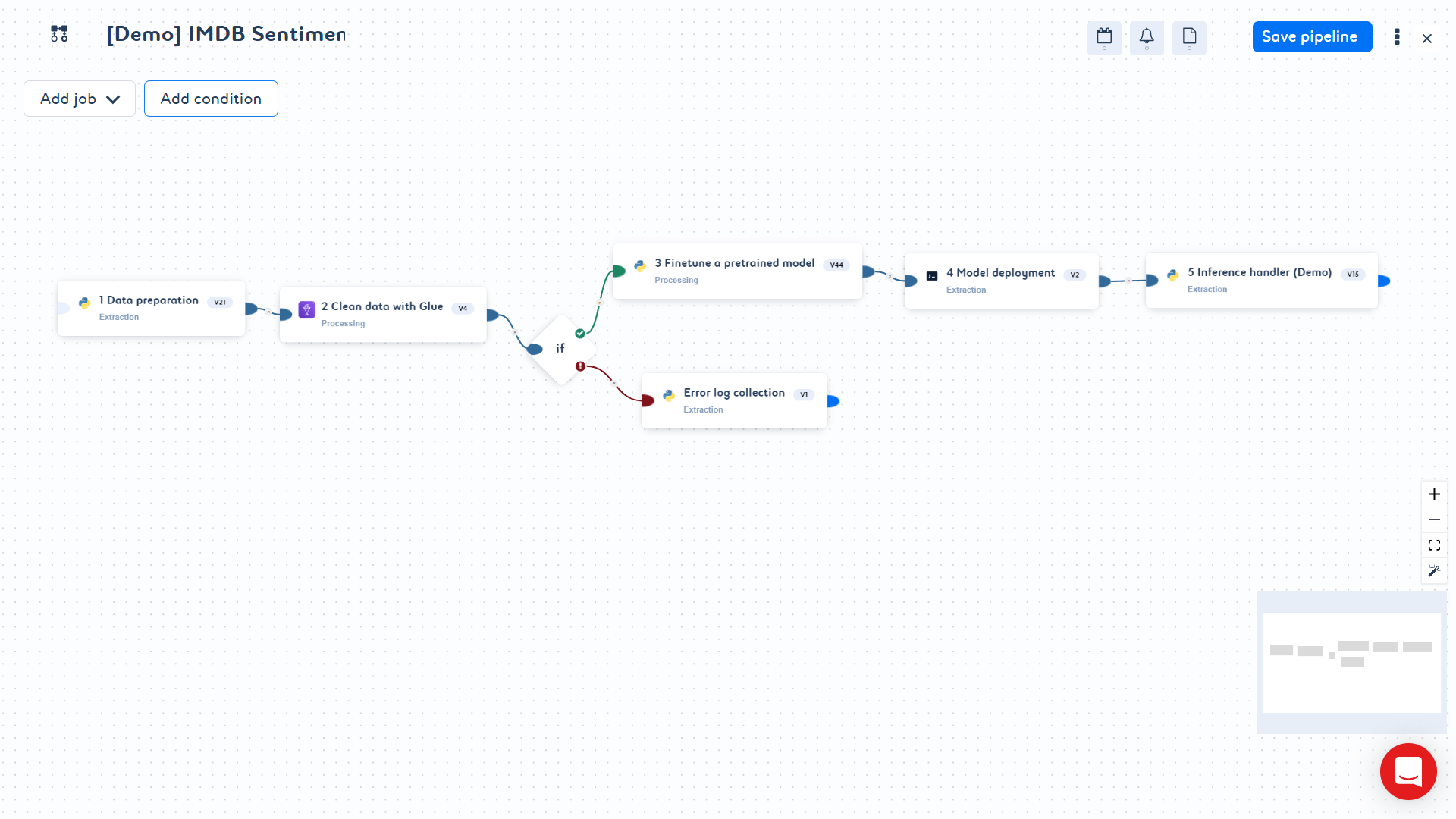
Task: Click the input port of Inference handler
Action: pyautogui.click(x=1152, y=280)
